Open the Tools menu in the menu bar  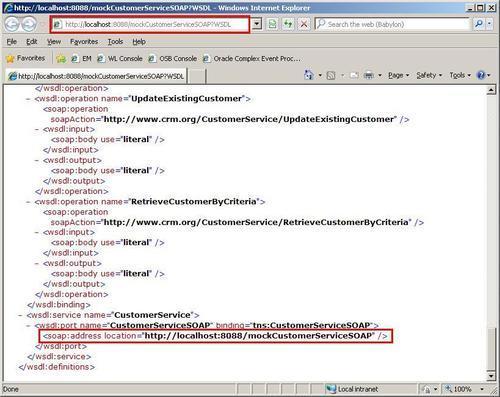point(115,42)
